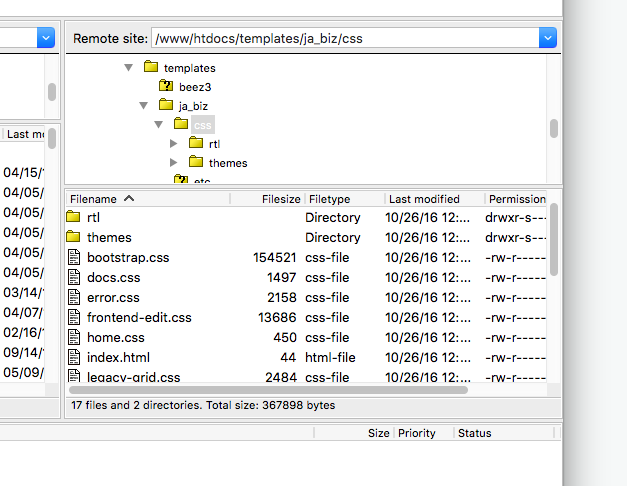Click the docs.css file icon
This screenshot has height=486, width=627.
coord(73,278)
